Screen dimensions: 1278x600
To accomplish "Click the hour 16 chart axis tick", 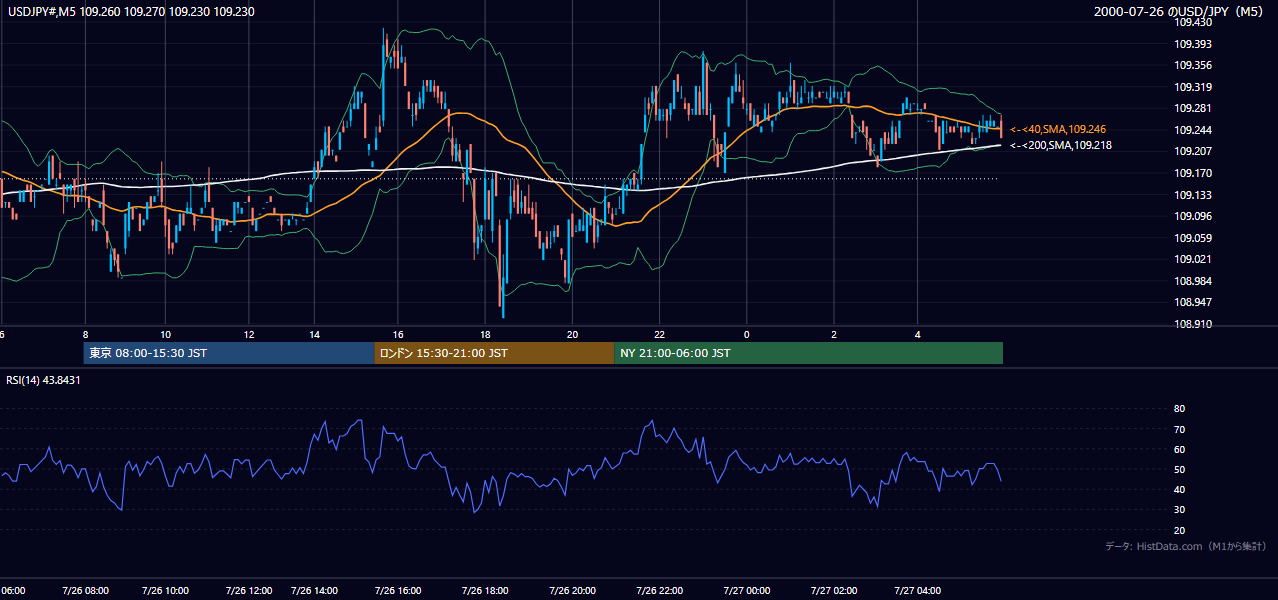I will (398, 334).
